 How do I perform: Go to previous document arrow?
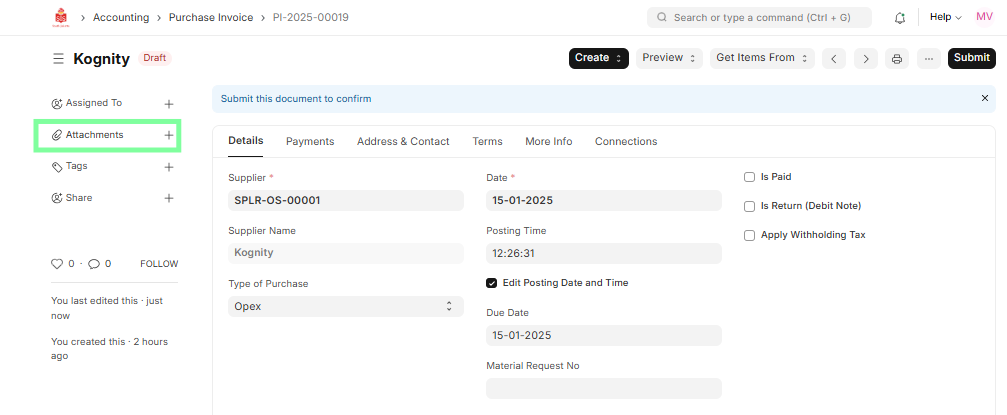coord(834,59)
